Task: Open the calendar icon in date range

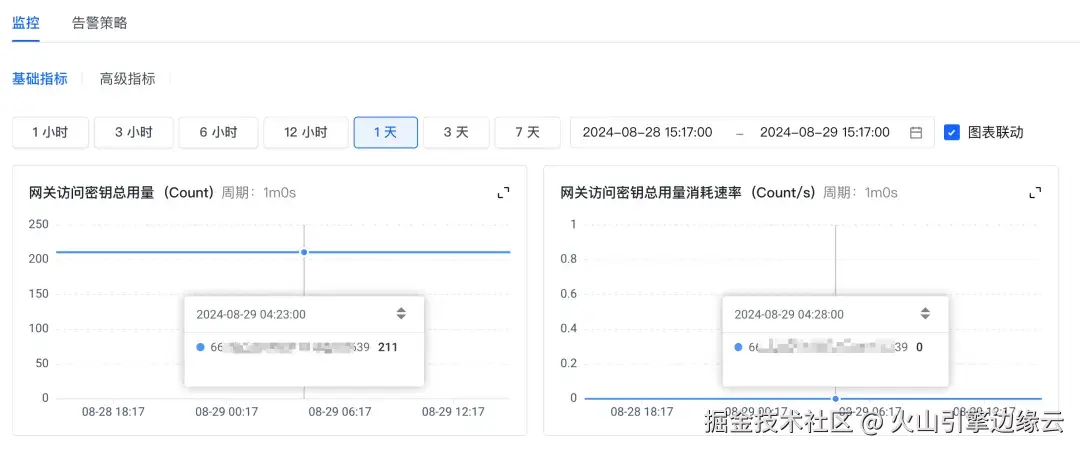Action: pyautogui.click(x=915, y=133)
